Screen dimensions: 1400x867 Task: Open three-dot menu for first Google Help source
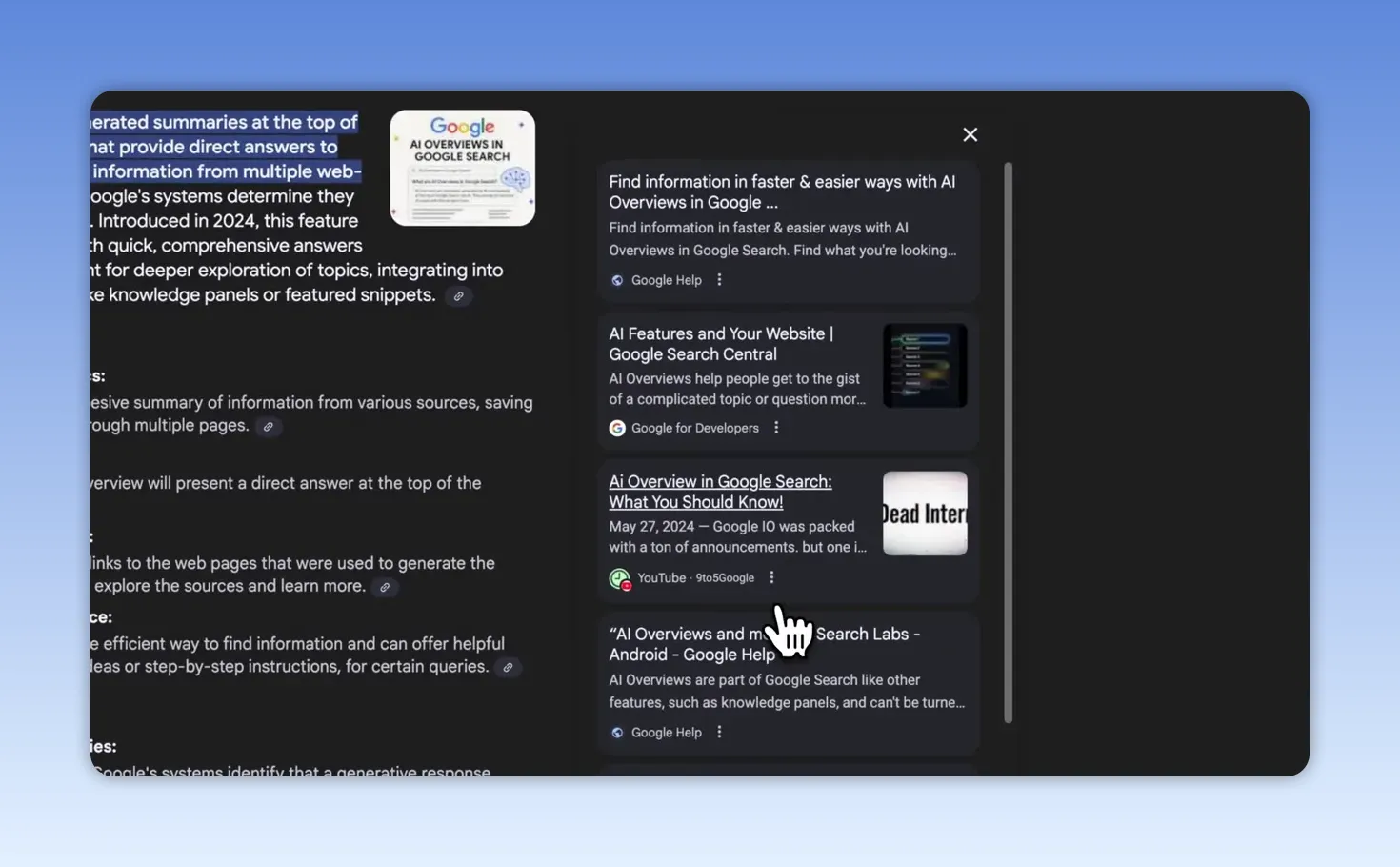719,279
